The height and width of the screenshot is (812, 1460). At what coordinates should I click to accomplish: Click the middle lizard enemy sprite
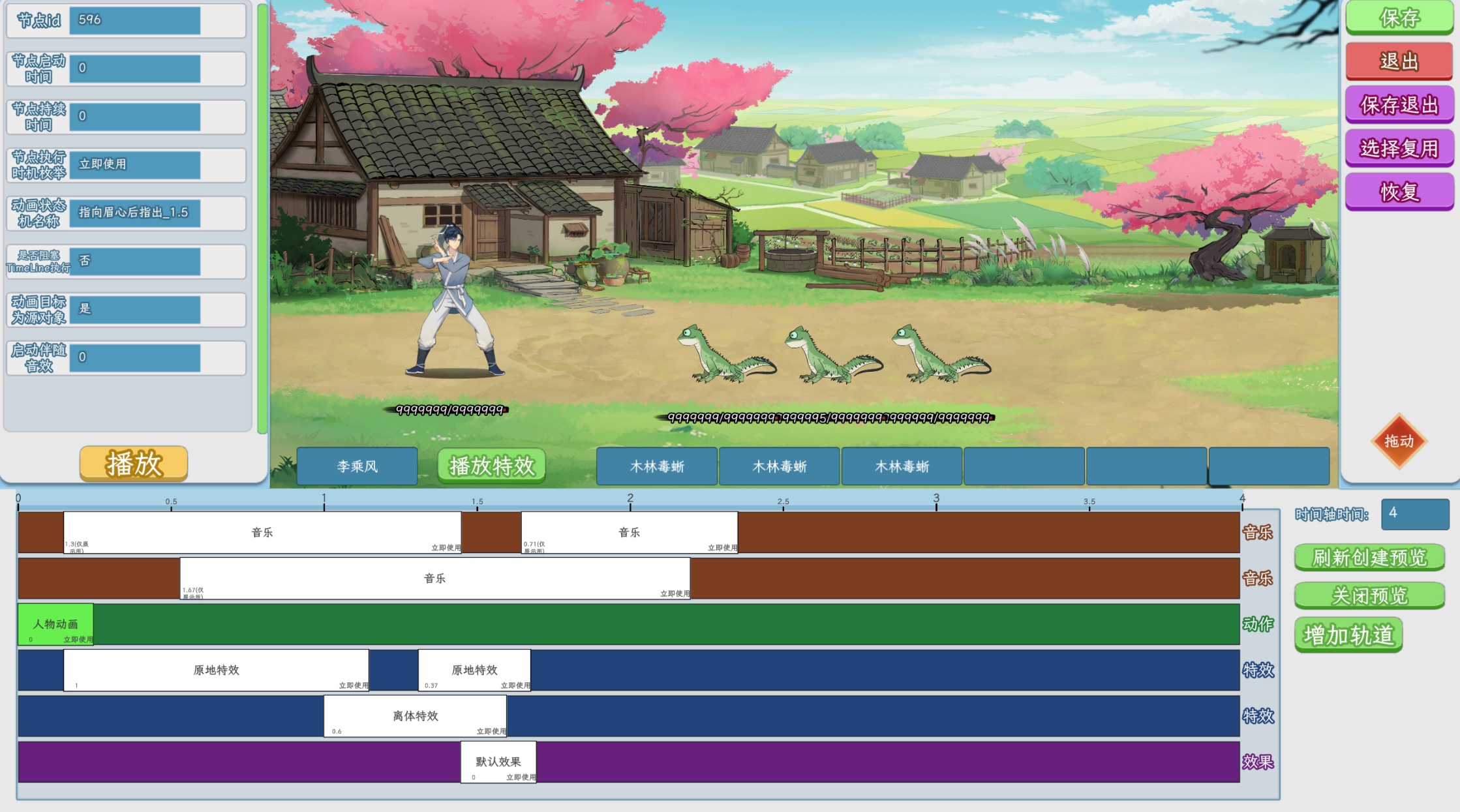pyautogui.click(x=833, y=355)
